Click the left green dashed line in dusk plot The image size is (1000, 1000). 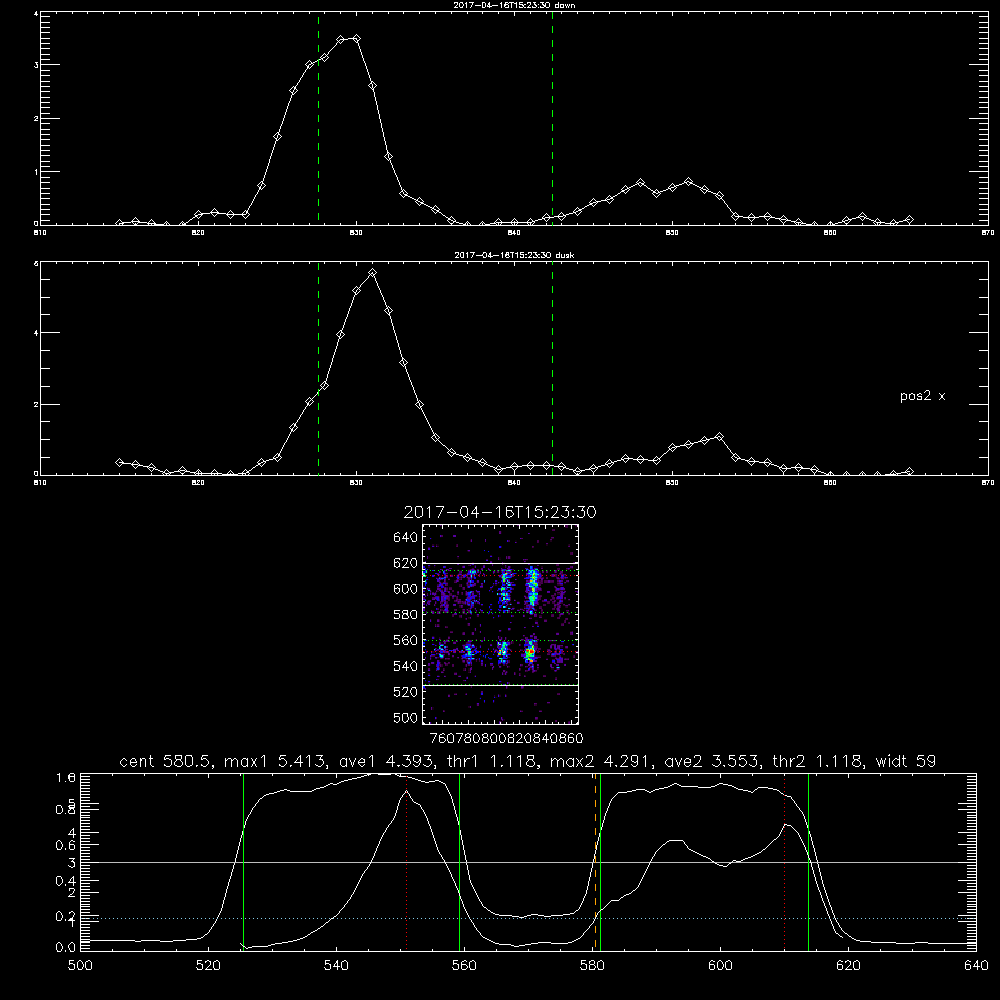[x=318, y=368]
